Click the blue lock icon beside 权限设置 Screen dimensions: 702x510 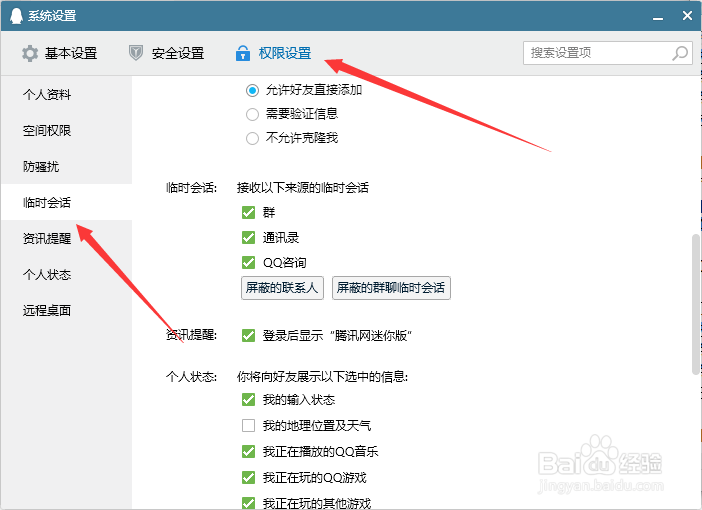click(x=243, y=53)
